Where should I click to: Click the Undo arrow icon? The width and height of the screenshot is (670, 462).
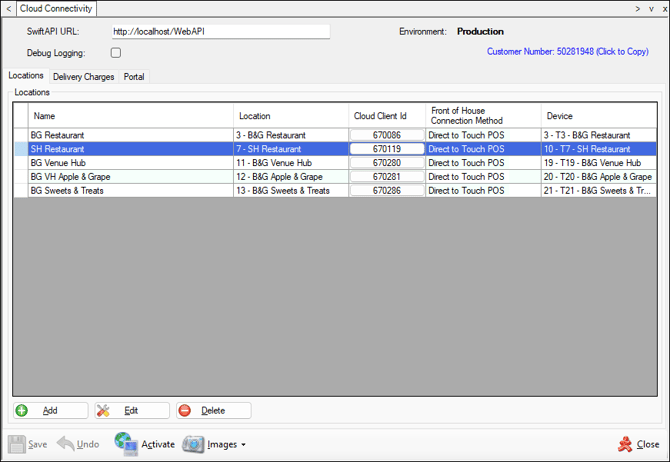(65, 444)
